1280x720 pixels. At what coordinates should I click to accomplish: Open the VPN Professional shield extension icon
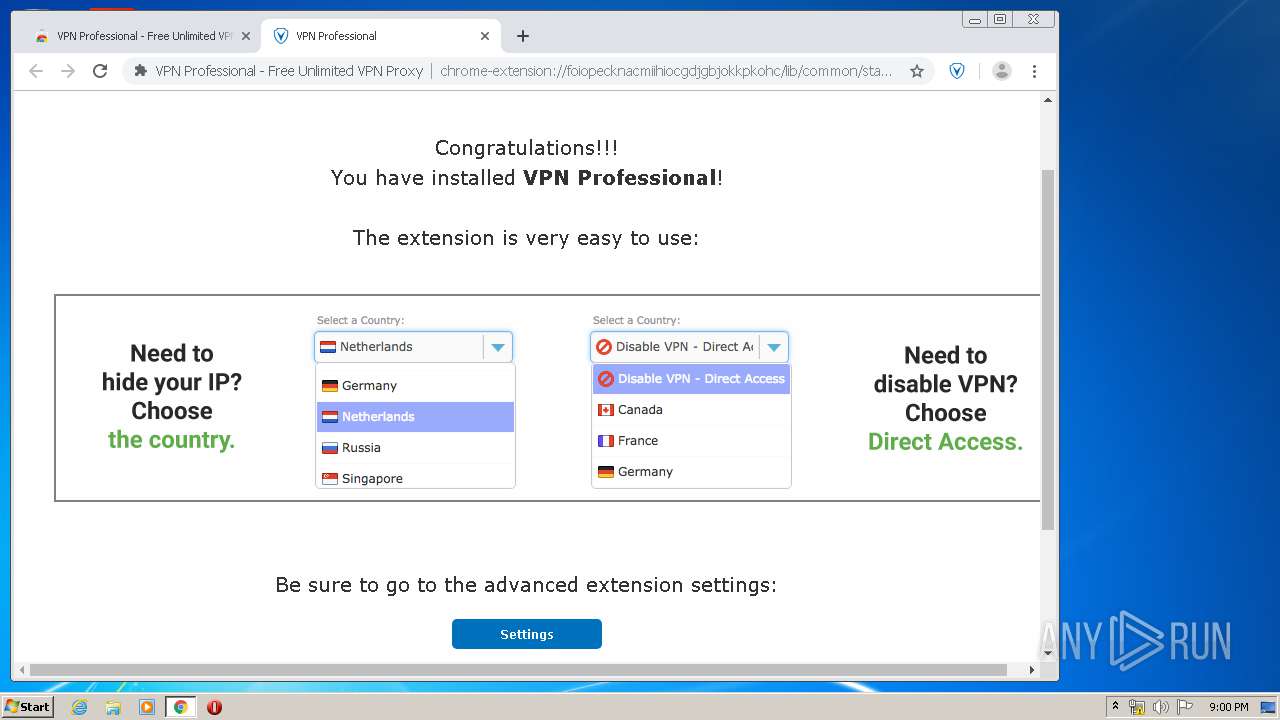[957, 71]
